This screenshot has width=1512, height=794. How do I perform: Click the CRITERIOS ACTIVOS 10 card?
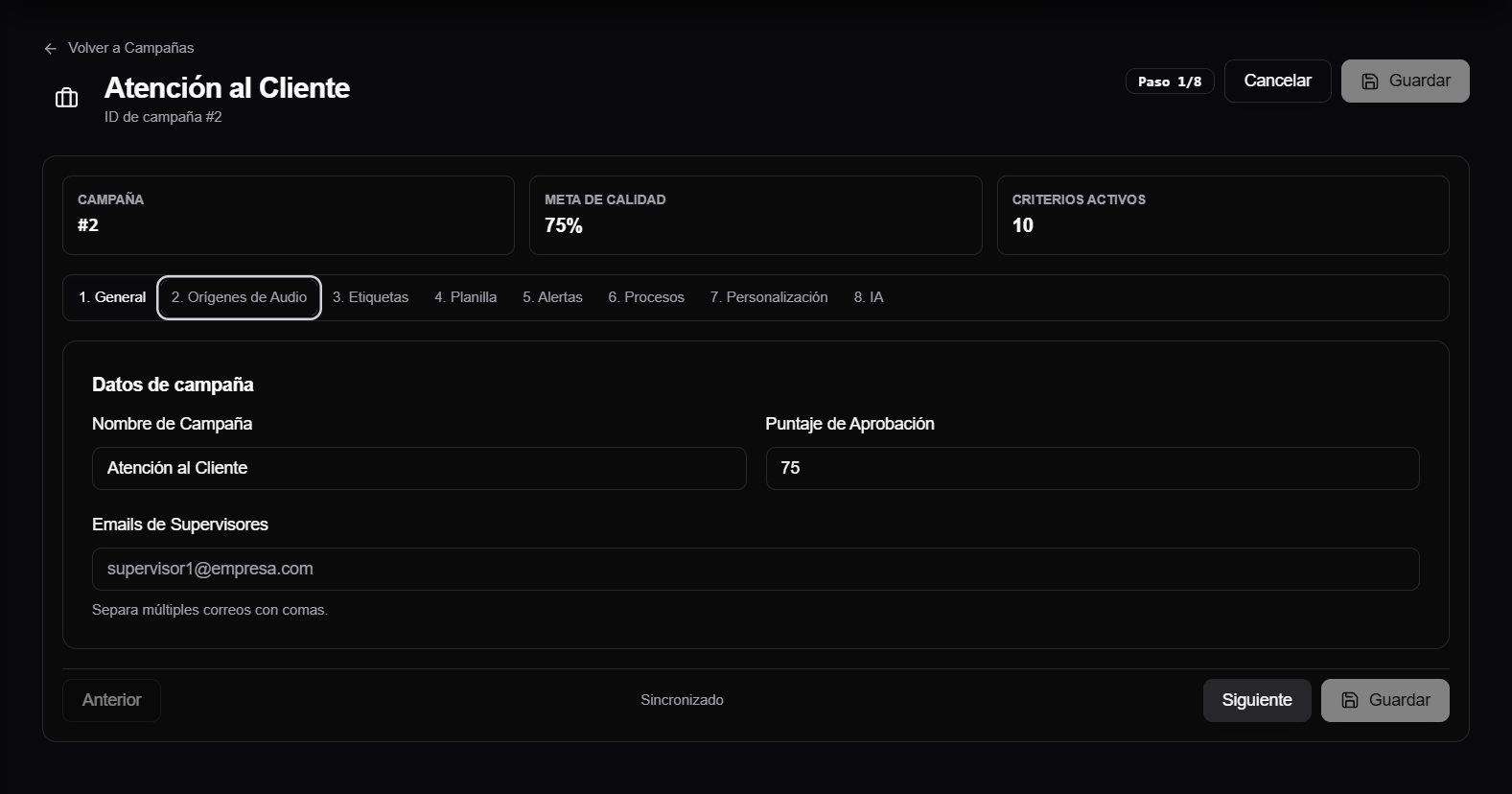point(1222,215)
